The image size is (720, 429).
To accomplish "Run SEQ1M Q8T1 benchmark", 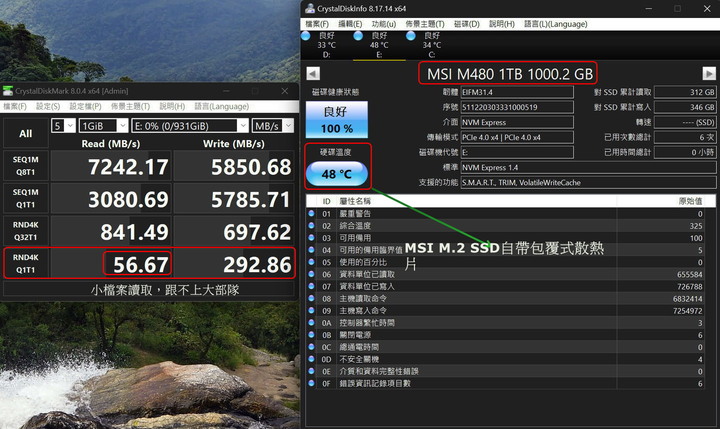I will pos(25,166).
